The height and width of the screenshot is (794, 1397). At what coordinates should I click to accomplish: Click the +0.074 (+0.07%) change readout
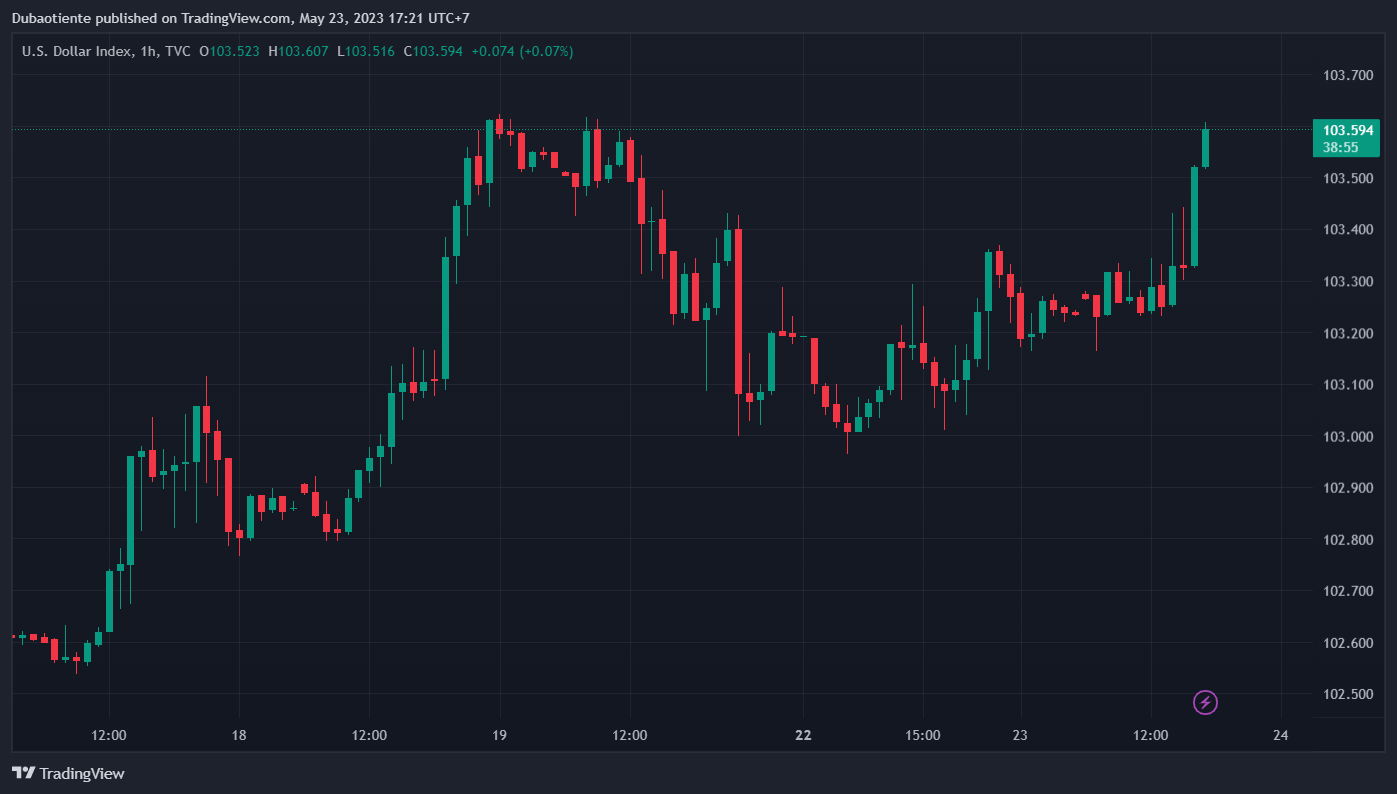[x=522, y=51]
